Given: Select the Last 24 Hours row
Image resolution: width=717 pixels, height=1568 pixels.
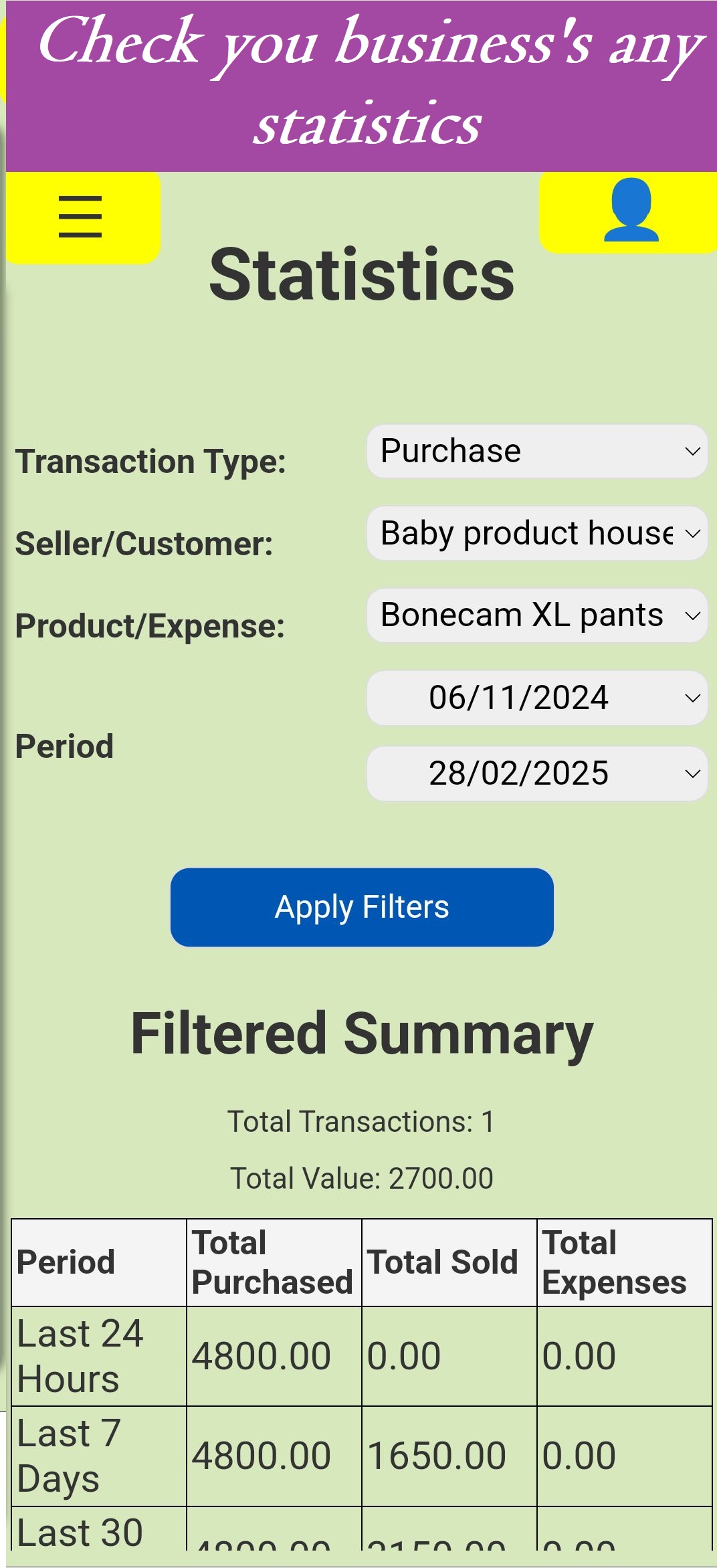Looking at the screenshot, I should 362,1356.
